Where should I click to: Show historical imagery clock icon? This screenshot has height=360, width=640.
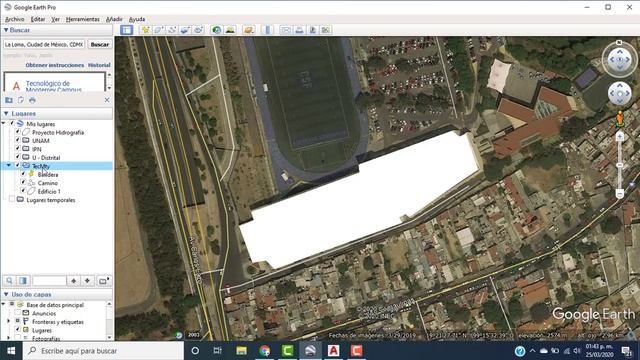tap(216, 30)
